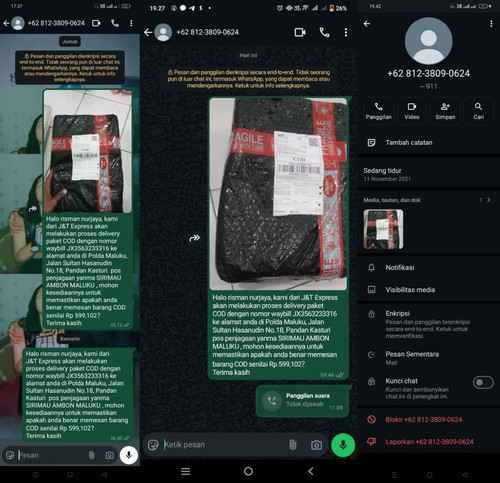
Task: Tap Blokir +62 812-3809-0624
Action: (x=428, y=420)
